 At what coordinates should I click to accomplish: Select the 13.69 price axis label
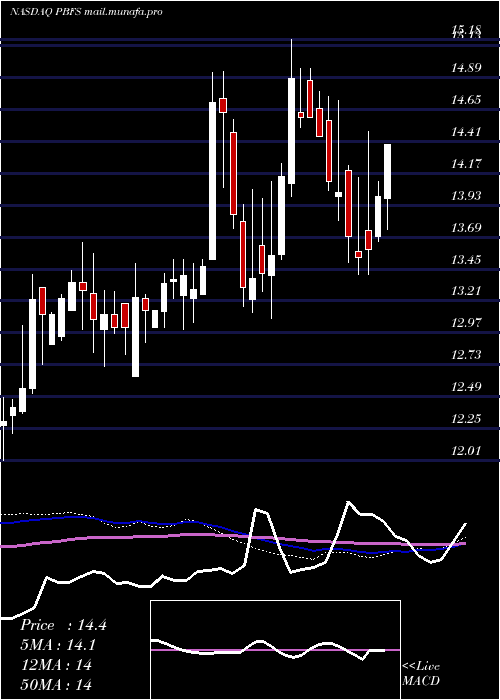click(466, 228)
